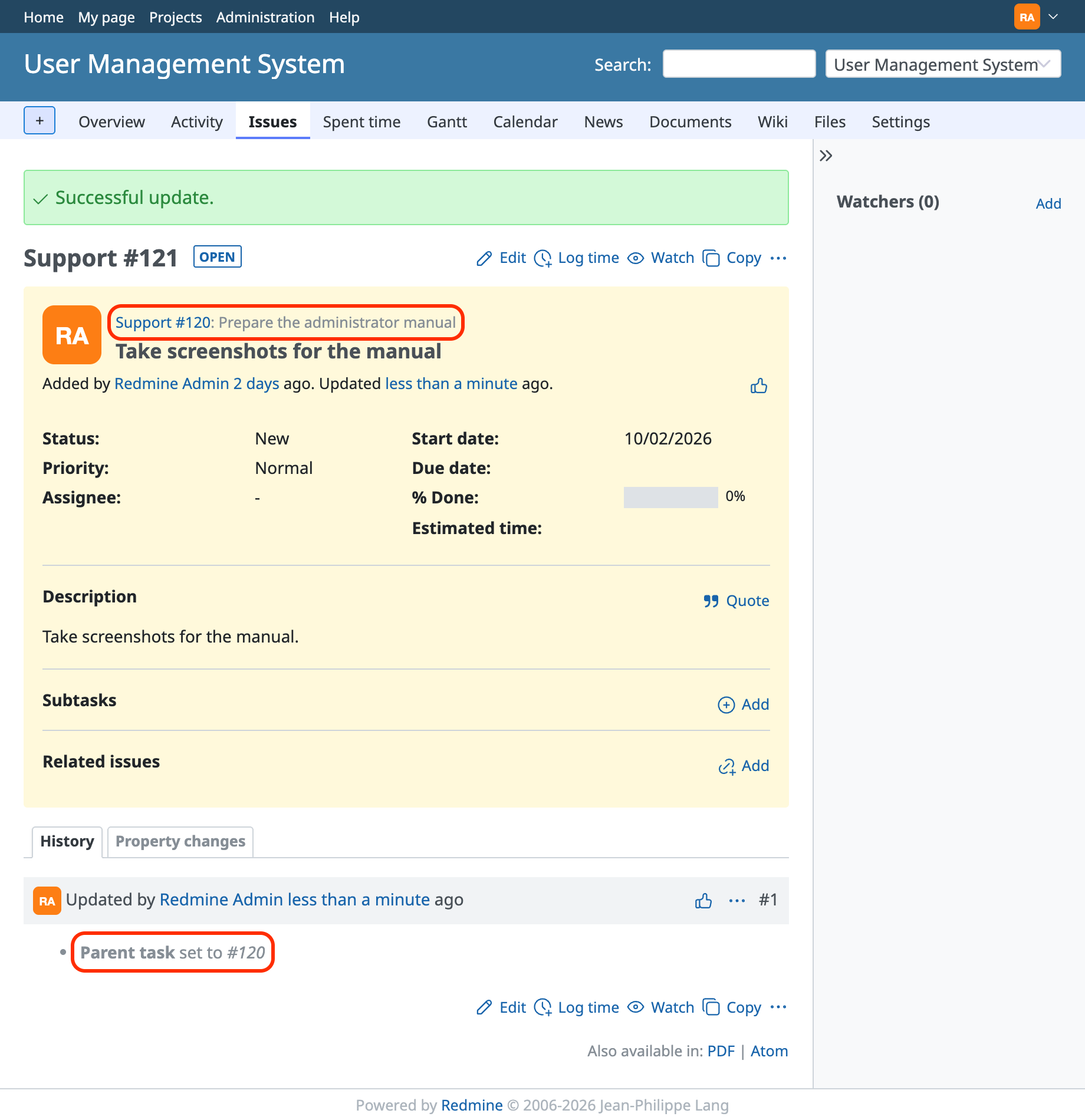The width and height of the screenshot is (1085, 1120).
Task: Open project Settings tab
Action: pyautogui.click(x=900, y=121)
